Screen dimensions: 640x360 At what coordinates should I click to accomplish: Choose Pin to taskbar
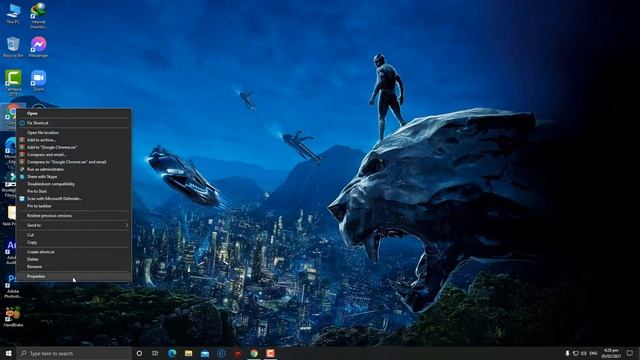click(x=73, y=206)
